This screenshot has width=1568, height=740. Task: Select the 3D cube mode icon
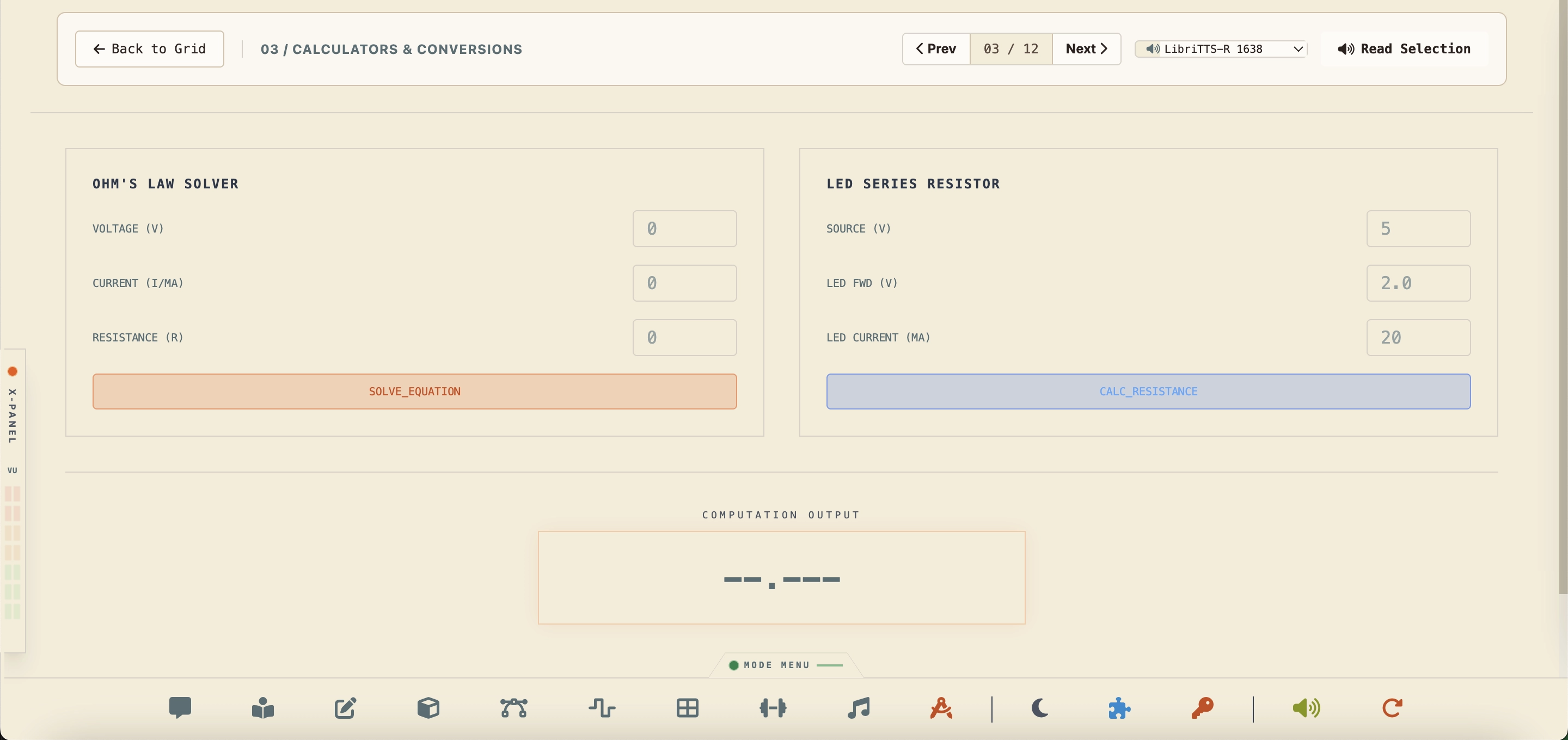tap(428, 708)
